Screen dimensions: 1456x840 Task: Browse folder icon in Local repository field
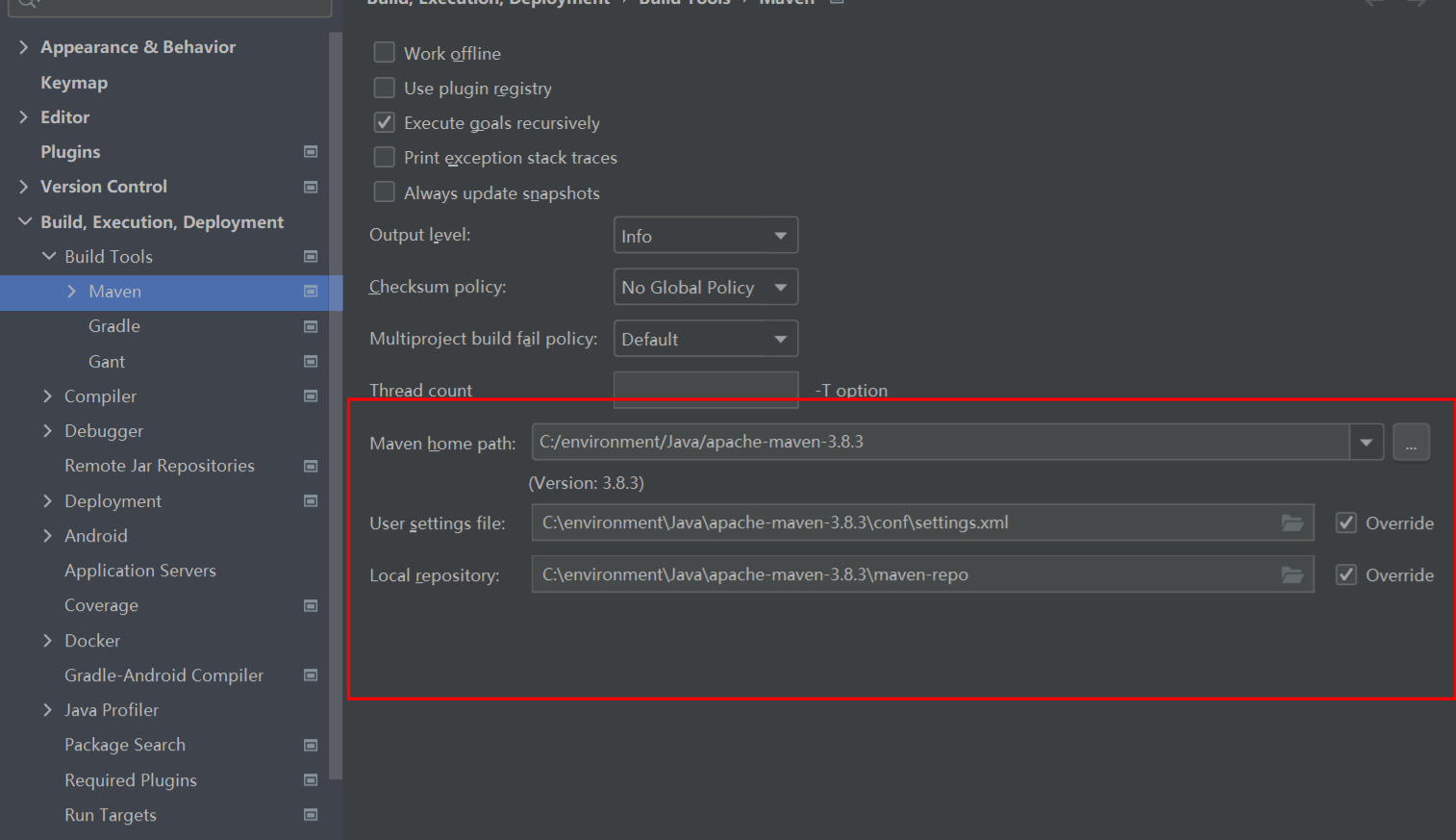point(1293,575)
